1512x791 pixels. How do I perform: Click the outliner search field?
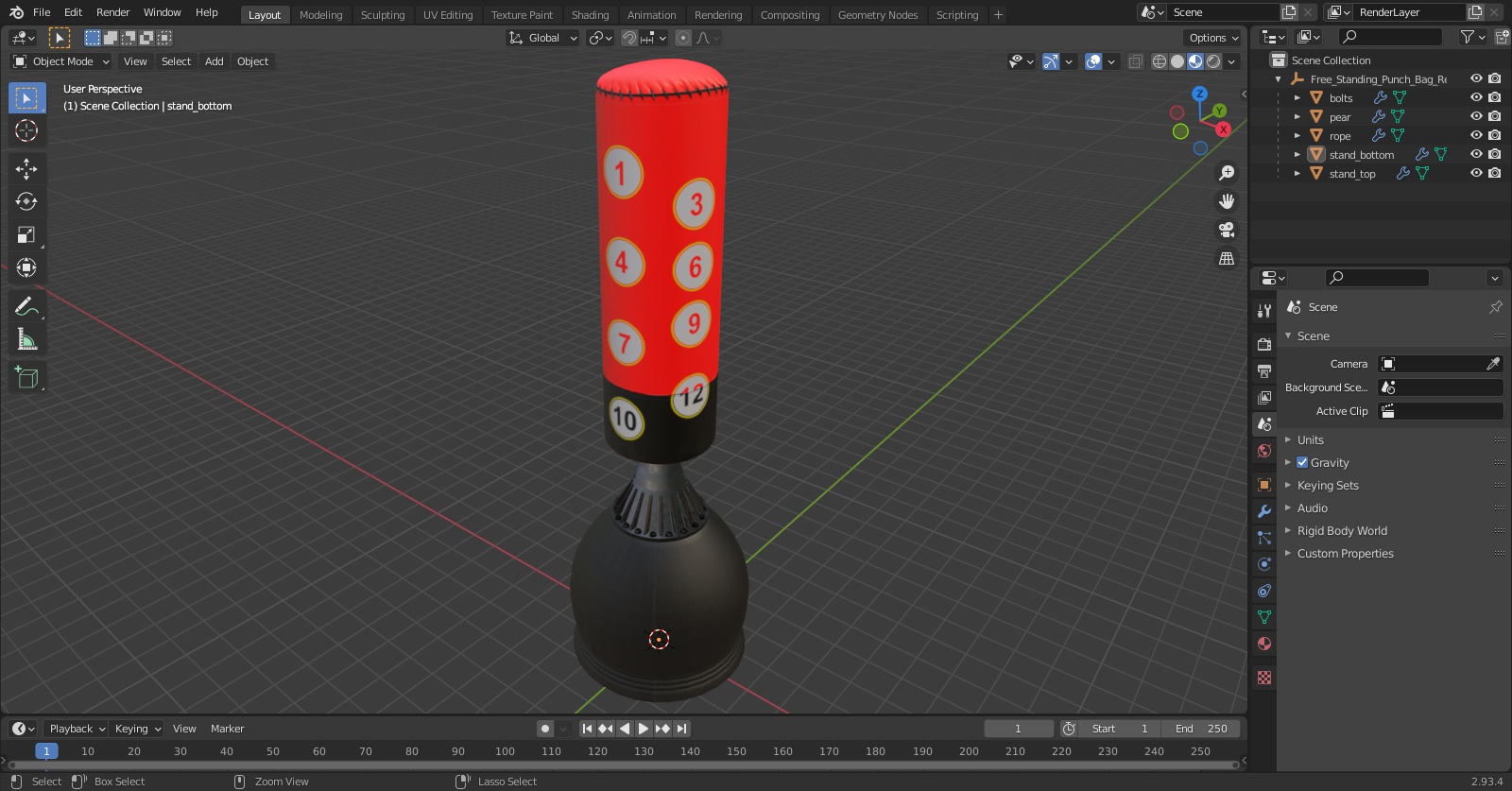pyautogui.click(x=1391, y=37)
